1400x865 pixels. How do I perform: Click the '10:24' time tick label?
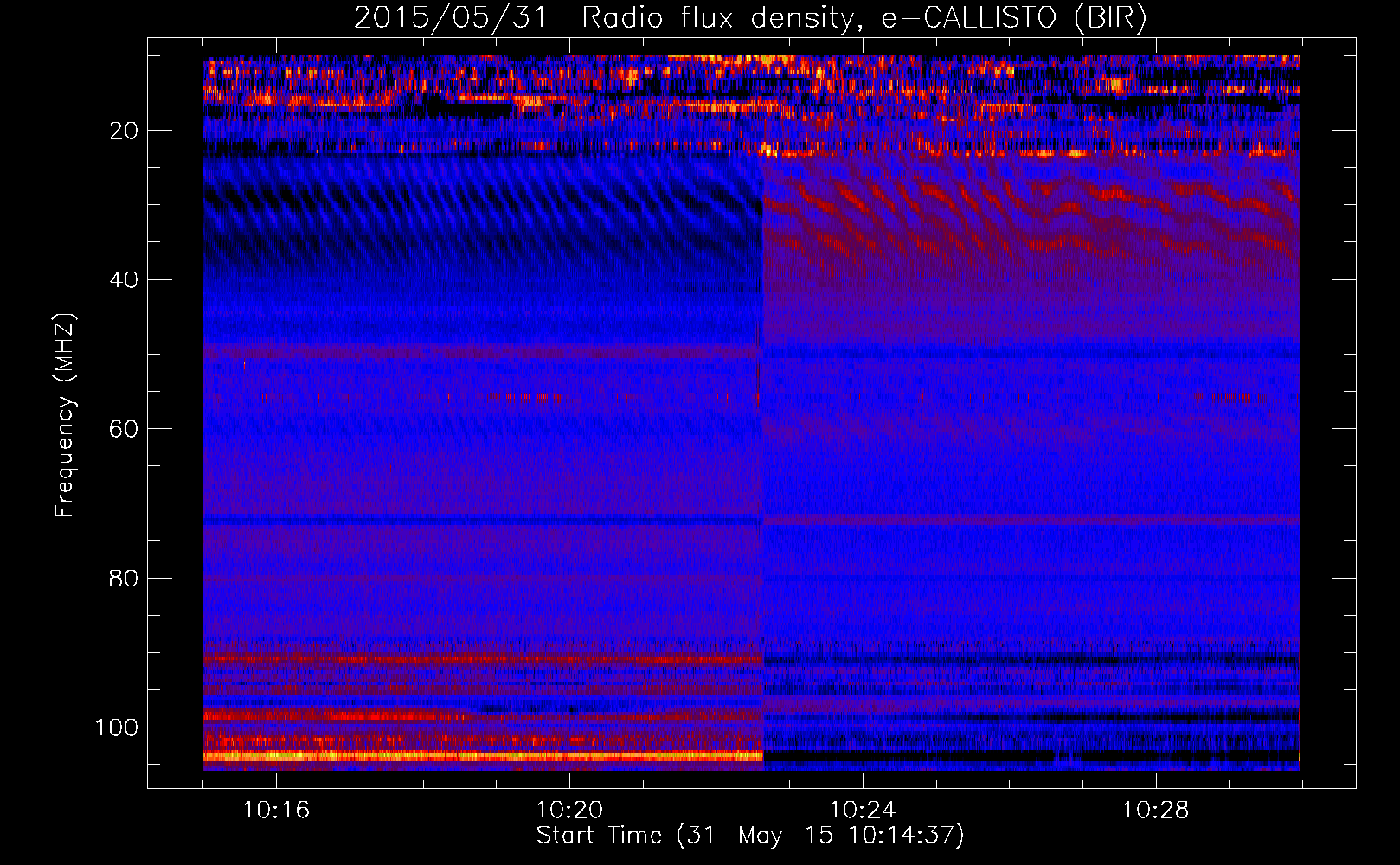coord(863,811)
